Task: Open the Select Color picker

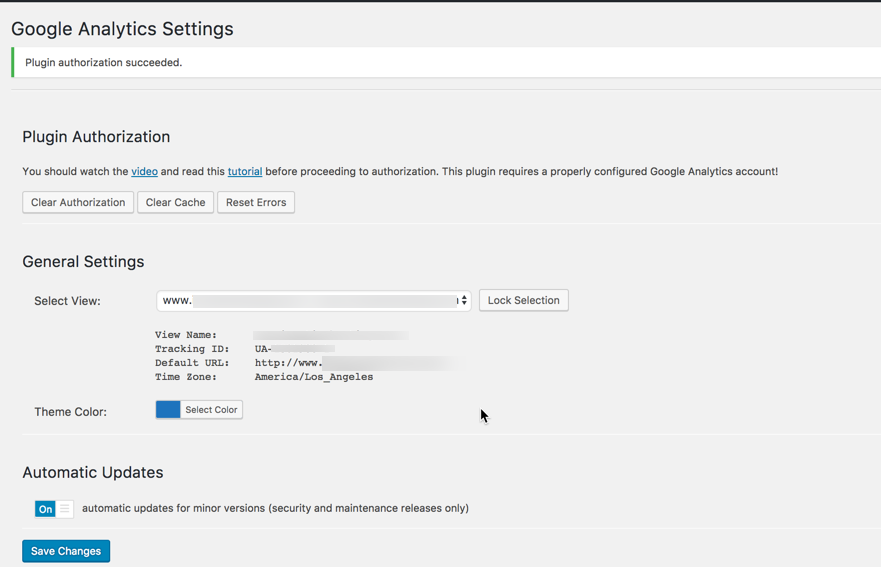Action: tap(211, 410)
